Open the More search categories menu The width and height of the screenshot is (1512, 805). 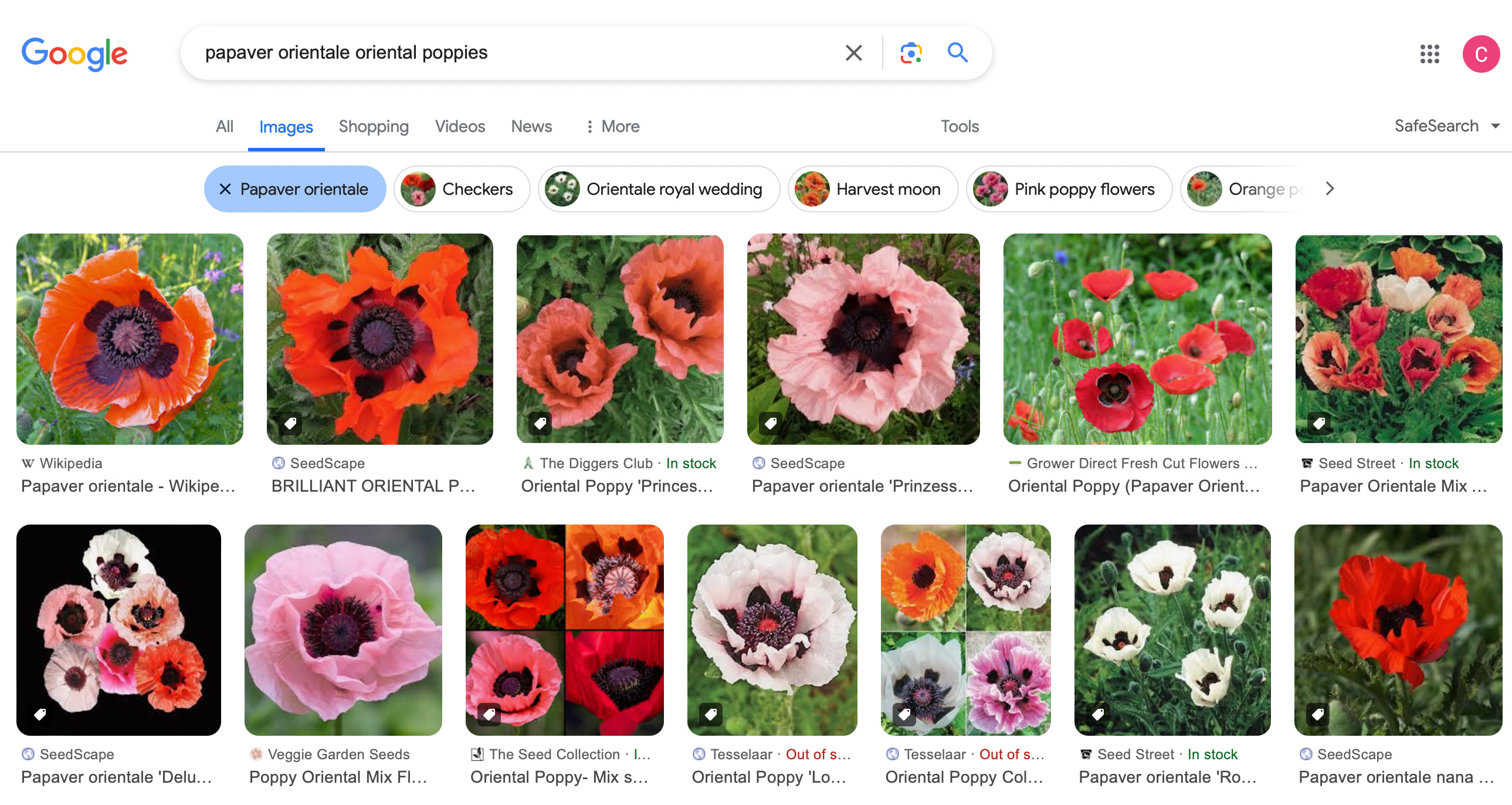click(613, 126)
